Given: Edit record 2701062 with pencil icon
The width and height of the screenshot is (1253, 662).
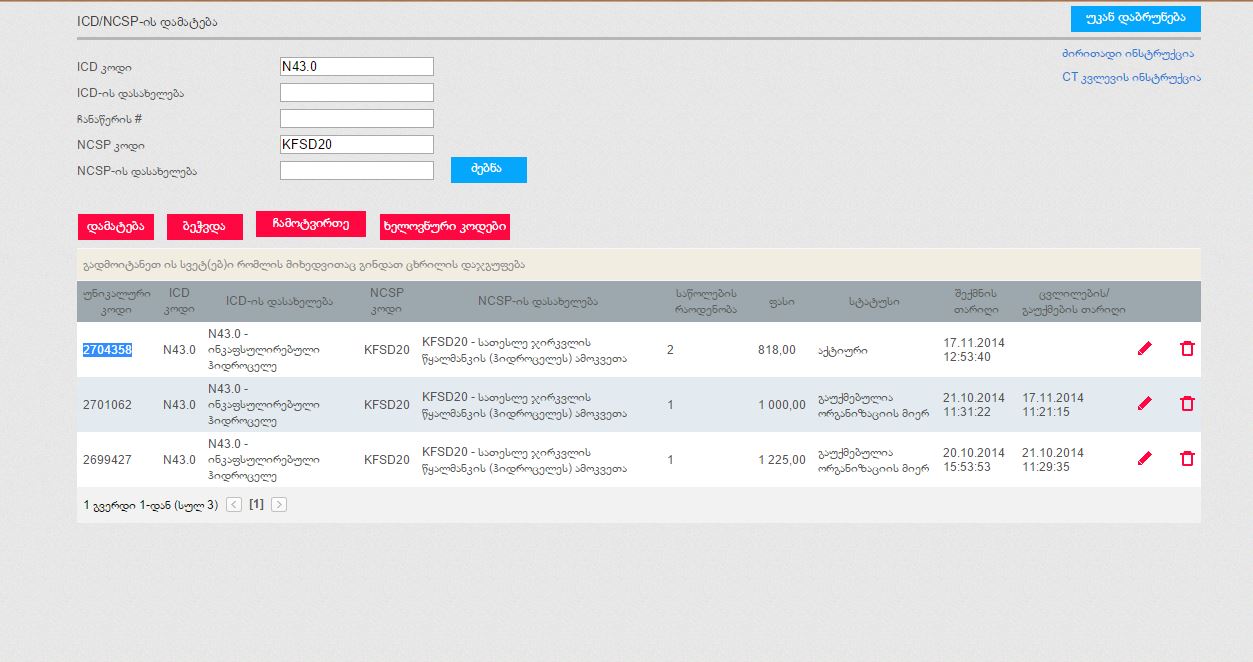Looking at the screenshot, I should click(x=1145, y=404).
